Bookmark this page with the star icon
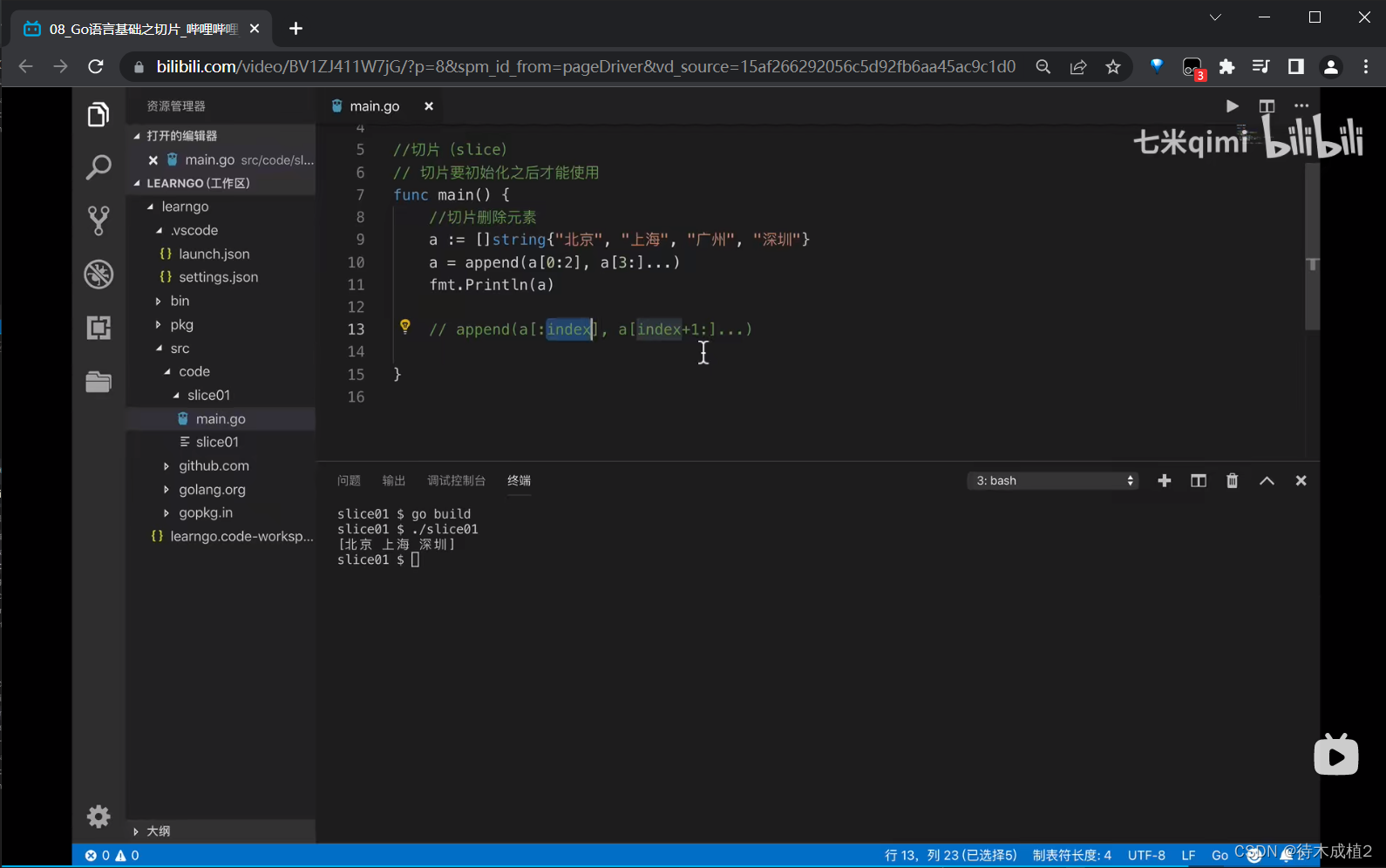Screen dimensions: 1386x868 tap(1113, 67)
